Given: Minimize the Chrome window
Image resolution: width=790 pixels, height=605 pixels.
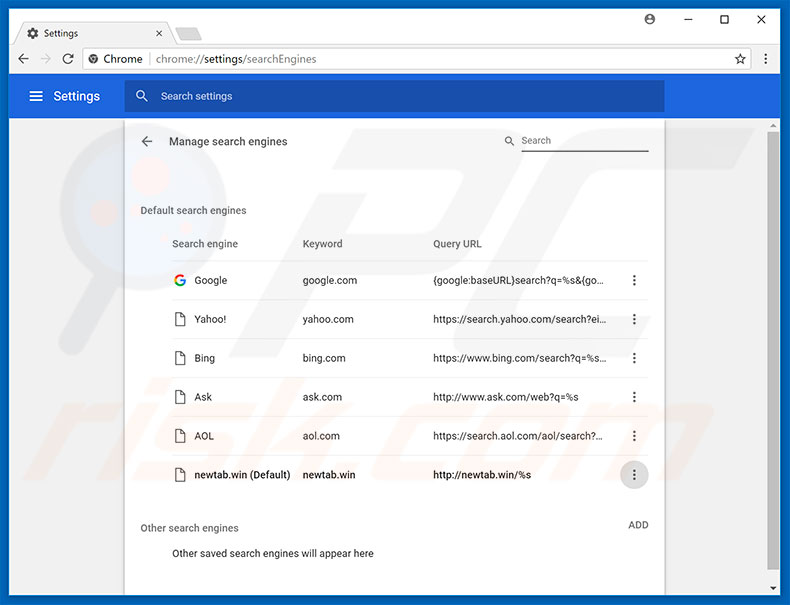Looking at the screenshot, I should click(688, 19).
